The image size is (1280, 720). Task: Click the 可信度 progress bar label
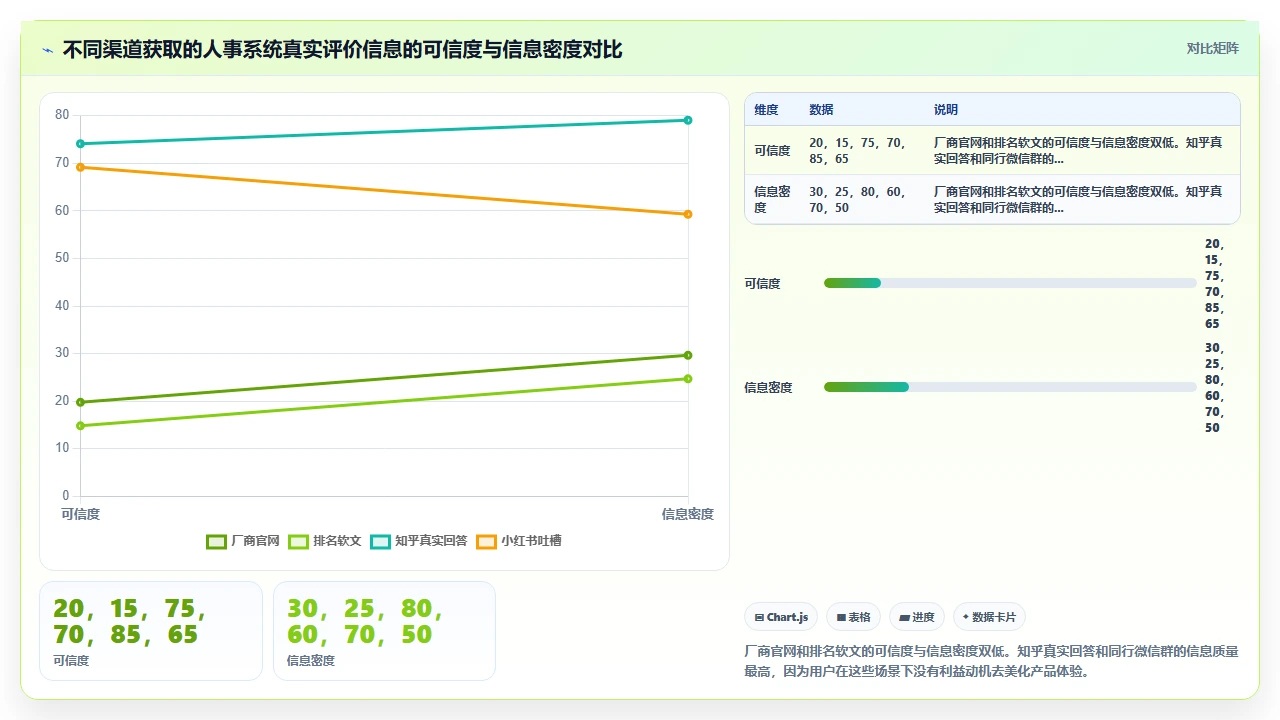coord(762,284)
